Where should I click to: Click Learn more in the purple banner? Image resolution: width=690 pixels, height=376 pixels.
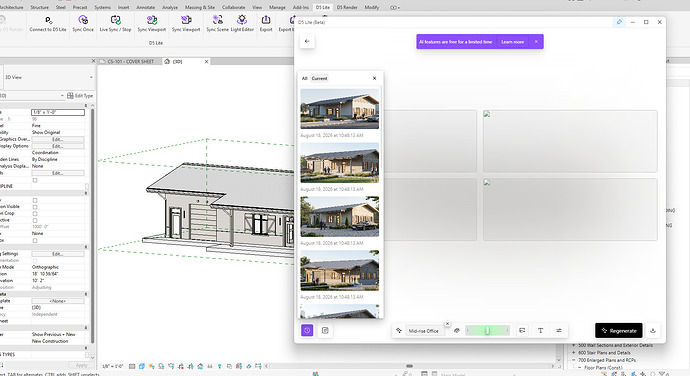pos(513,42)
